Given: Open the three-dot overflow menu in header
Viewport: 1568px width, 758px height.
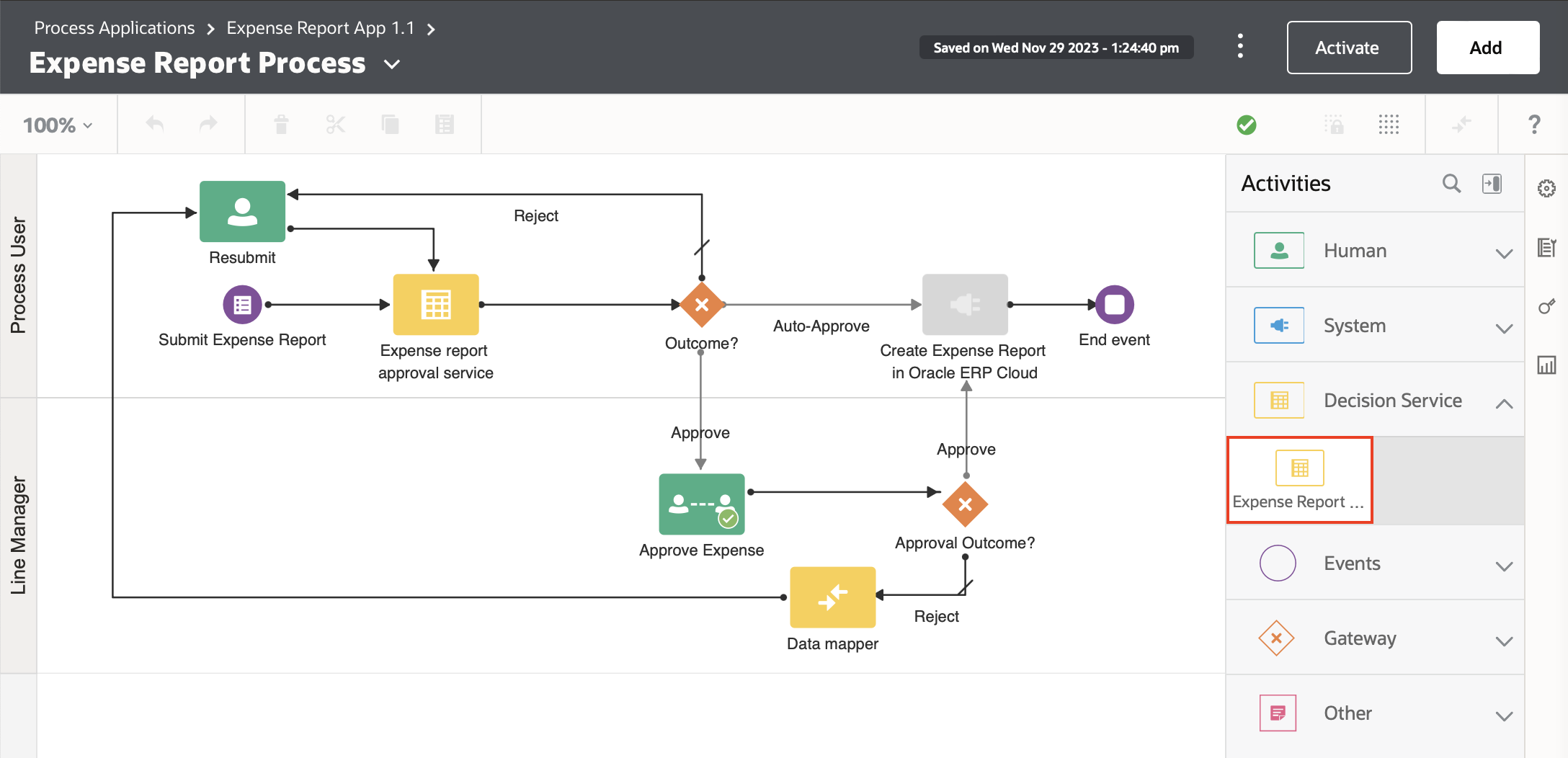Looking at the screenshot, I should point(1240,45).
